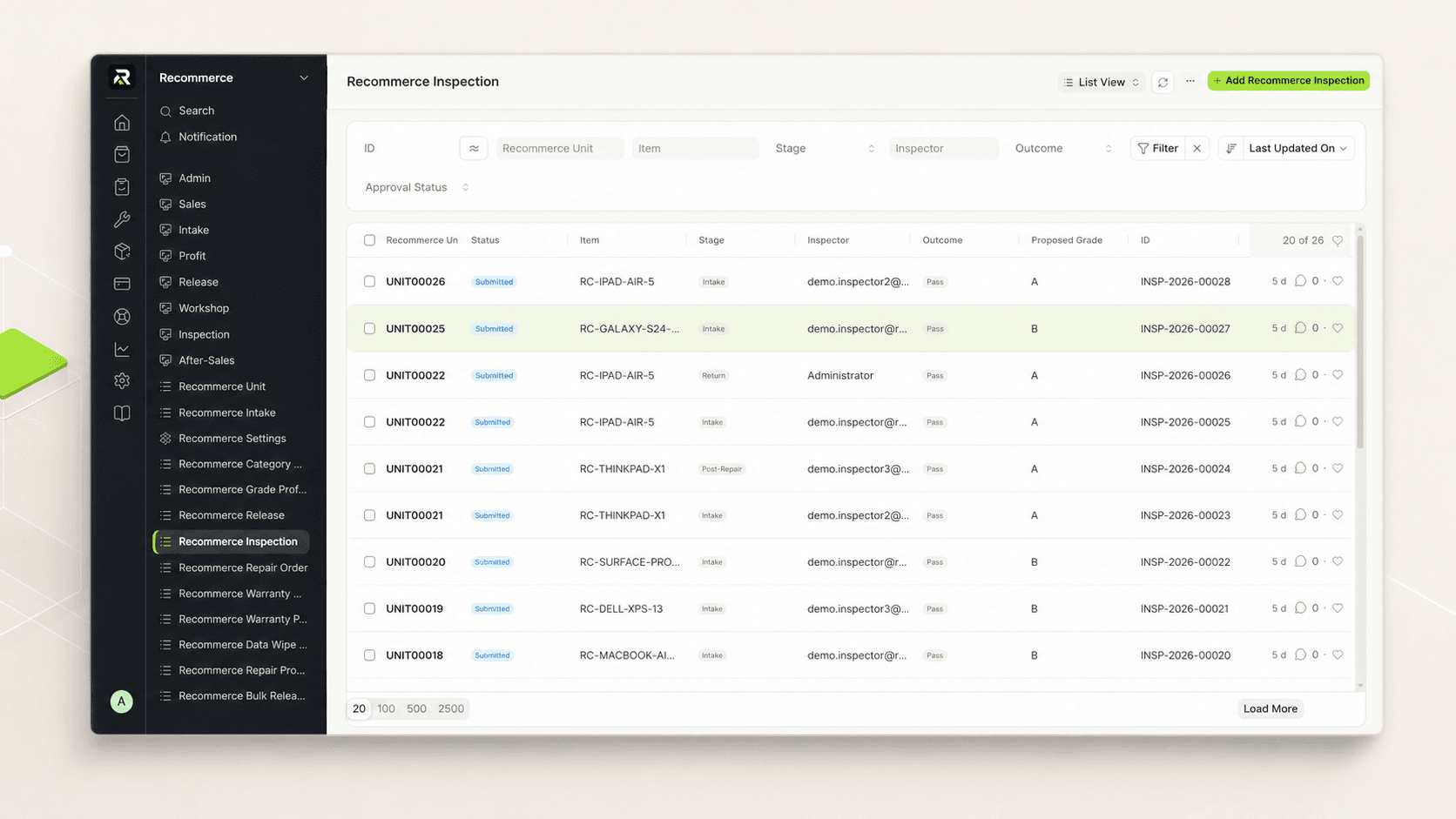Expand the Recommerce workspace dropdown
This screenshot has width=1456, height=819.
click(x=233, y=77)
